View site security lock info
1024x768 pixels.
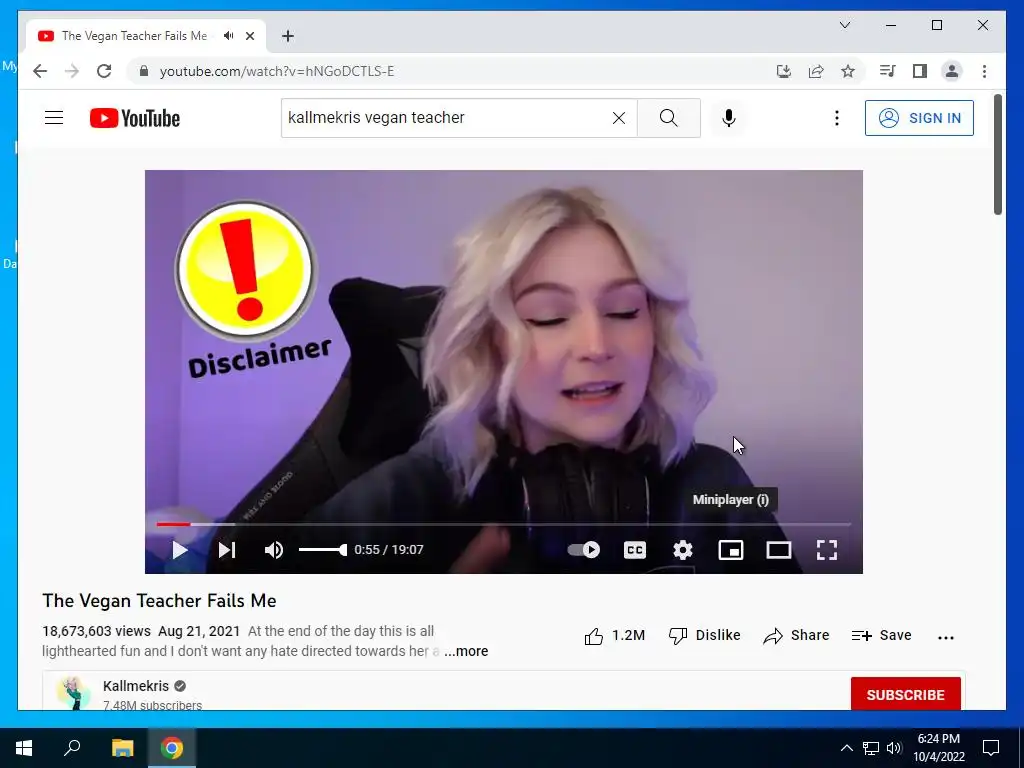pos(144,71)
